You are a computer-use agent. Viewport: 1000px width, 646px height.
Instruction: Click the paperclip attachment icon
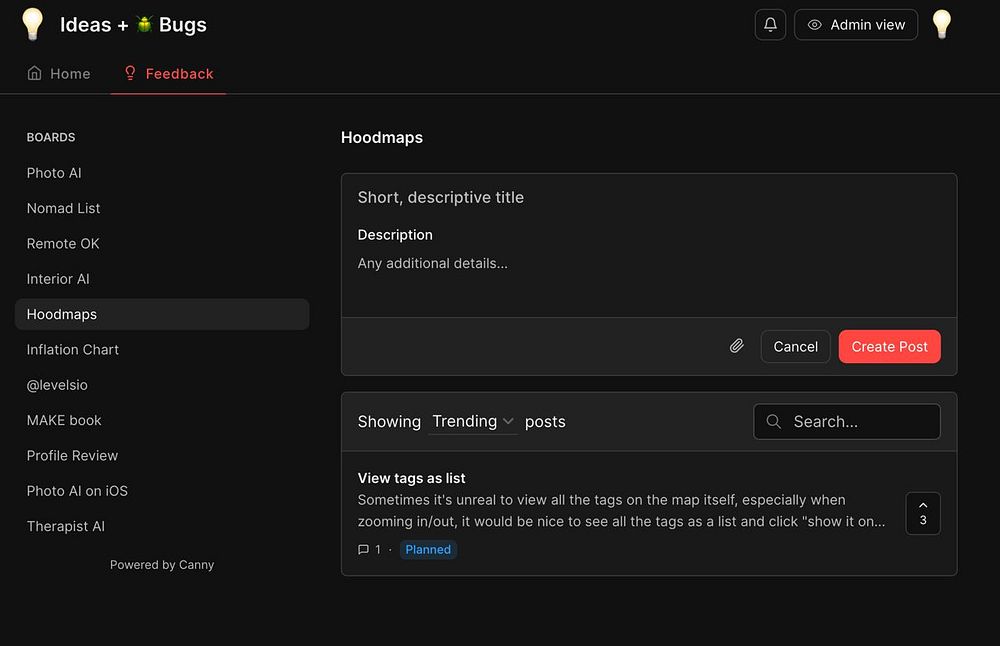(x=737, y=346)
